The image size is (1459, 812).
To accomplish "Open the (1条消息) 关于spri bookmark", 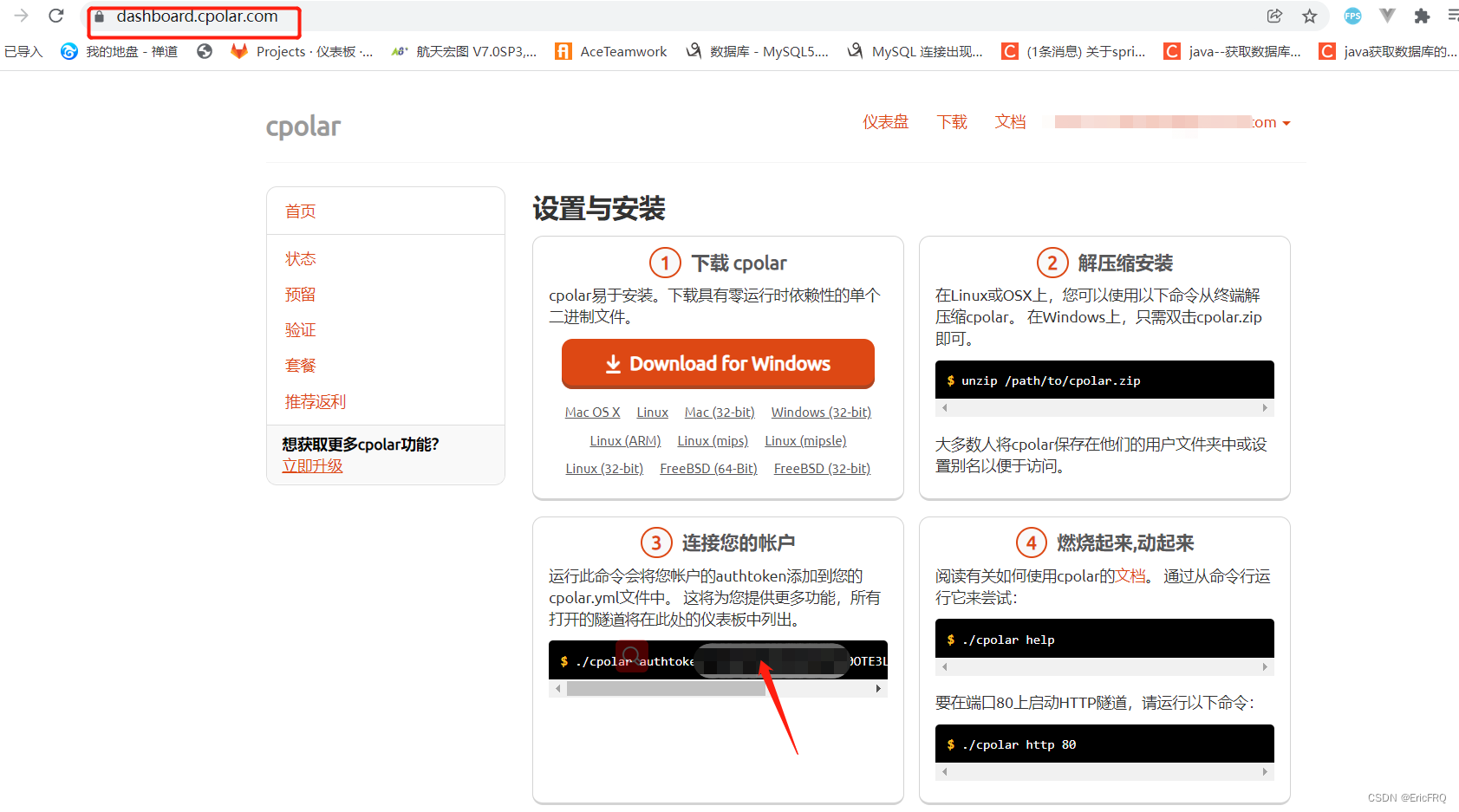I will pyautogui.click(x=1074, y=52).
